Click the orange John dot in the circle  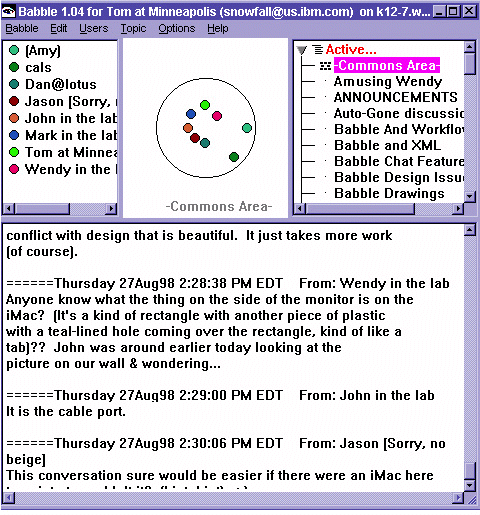pyautogui.click(x=188, y=128)
